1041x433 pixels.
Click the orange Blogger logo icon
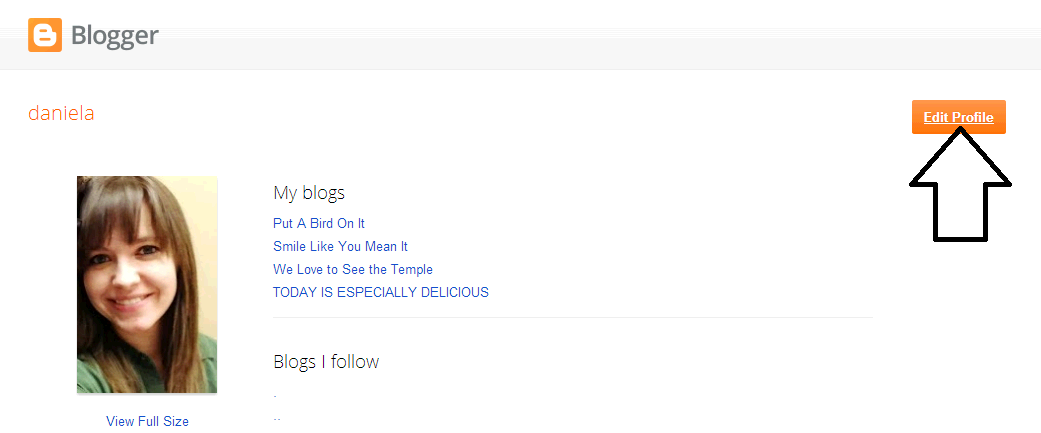[x=44, y=36]
